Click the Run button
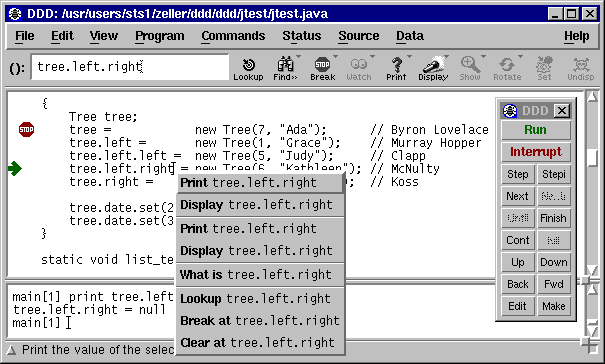The width and height of the screenshot is (605, 364). click(x=536, y=130)
